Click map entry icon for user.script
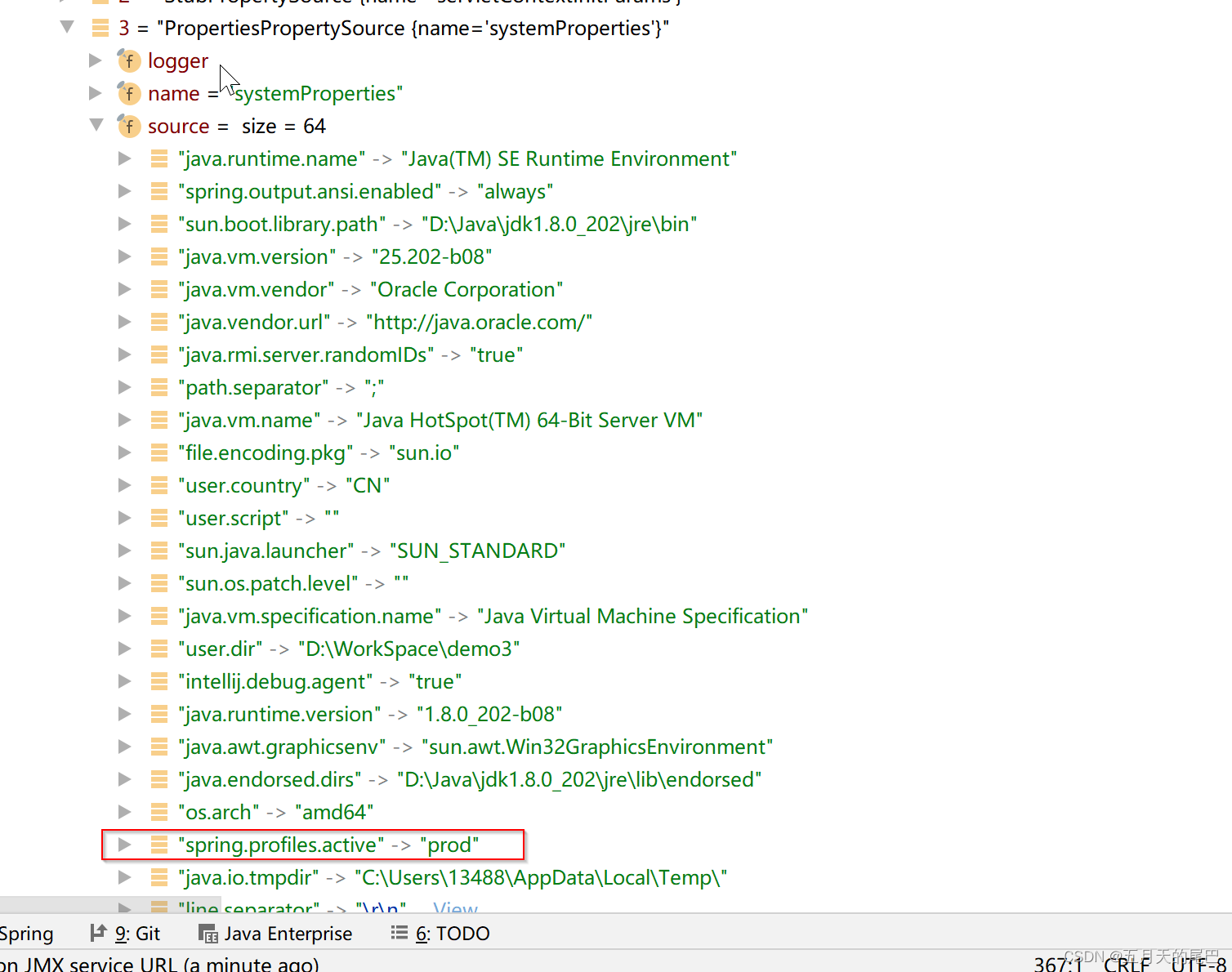This screenshot has height=972, width=1232. (159, 518)
